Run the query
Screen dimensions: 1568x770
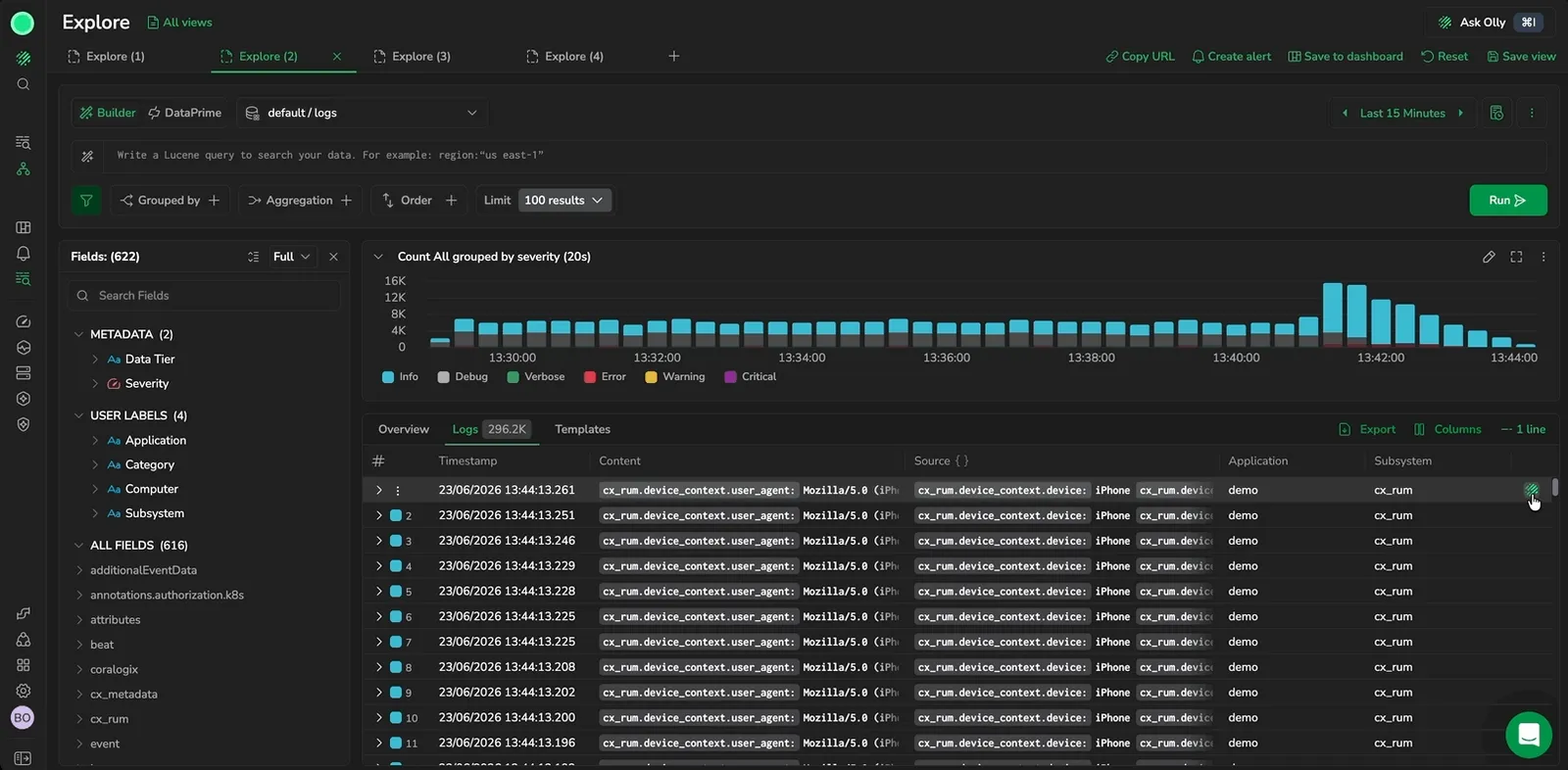coord(1508,200)
